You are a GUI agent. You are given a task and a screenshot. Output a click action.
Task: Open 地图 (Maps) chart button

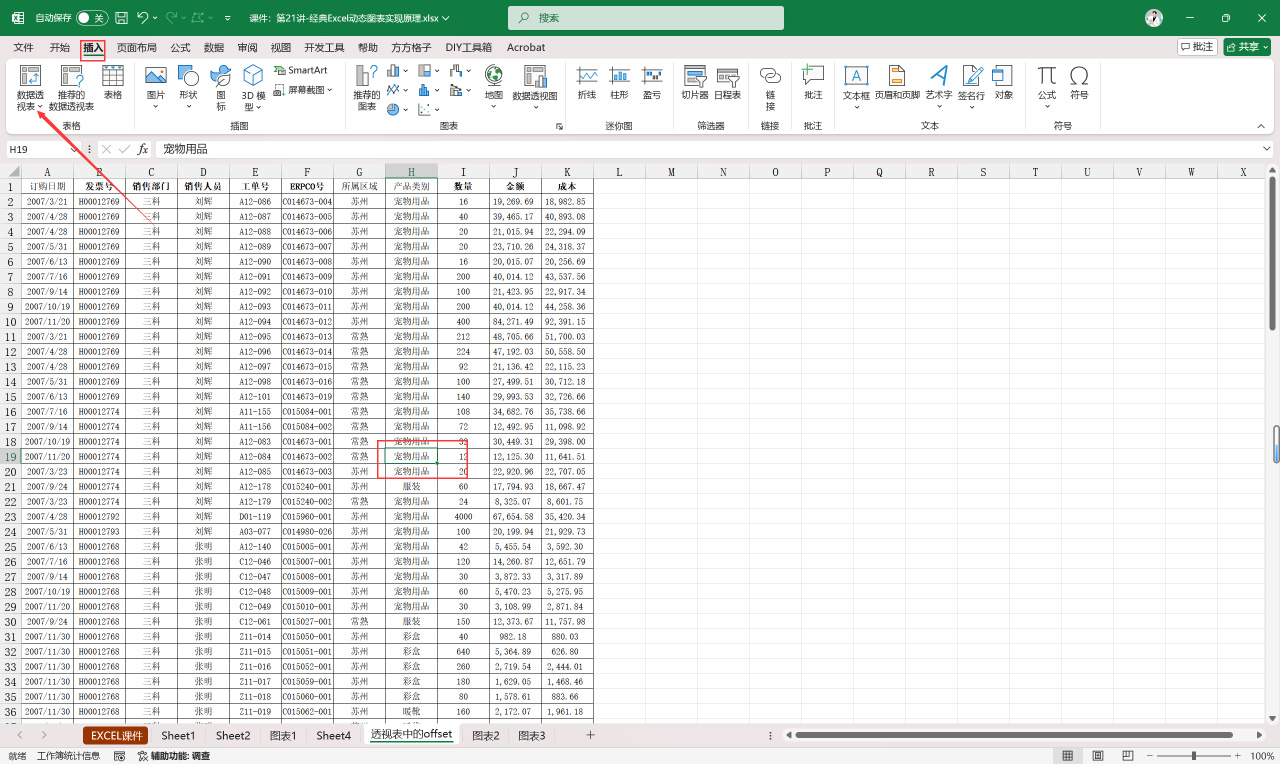tap(494, 87)
